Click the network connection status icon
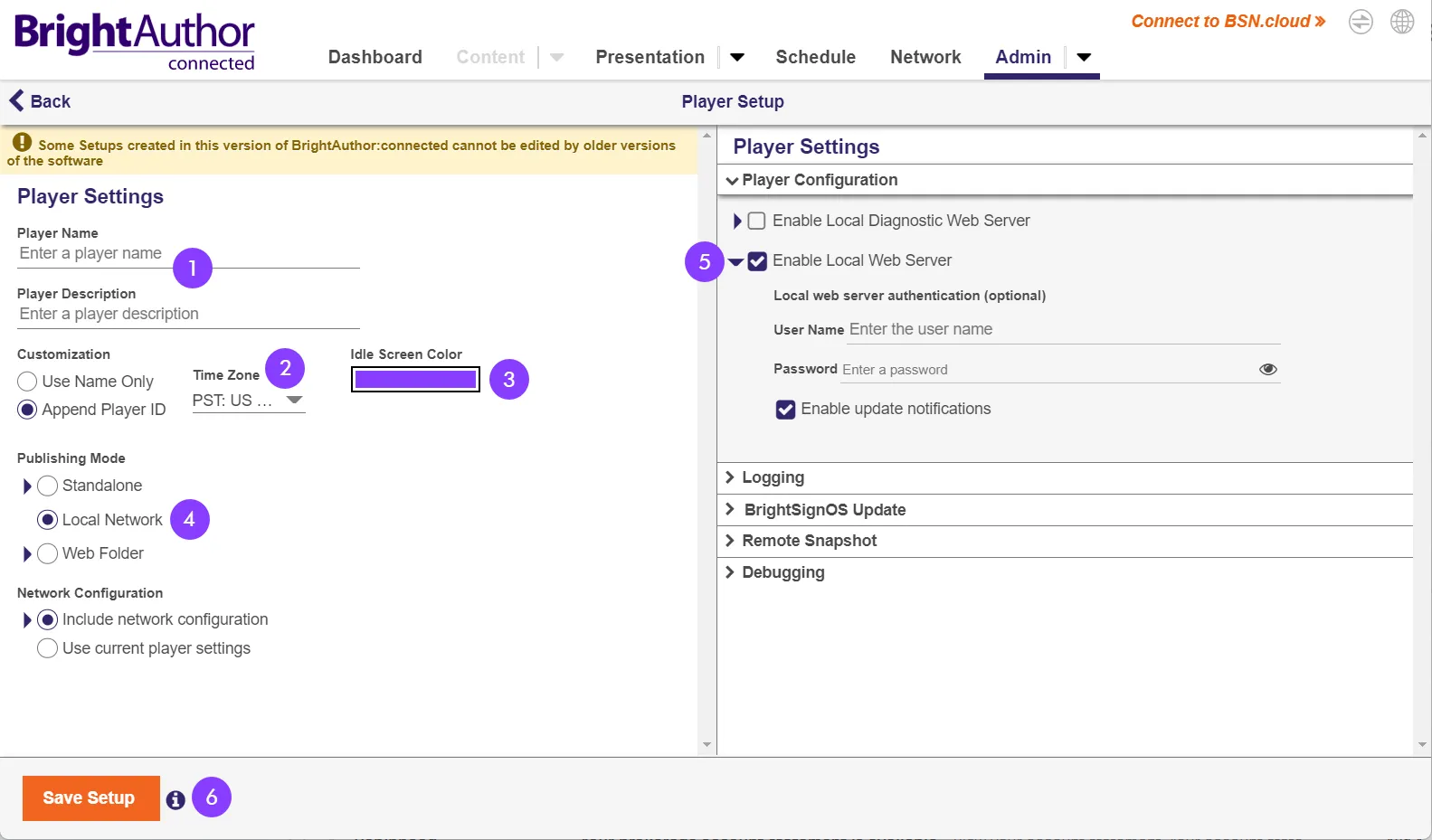 tap(1361, 22)
